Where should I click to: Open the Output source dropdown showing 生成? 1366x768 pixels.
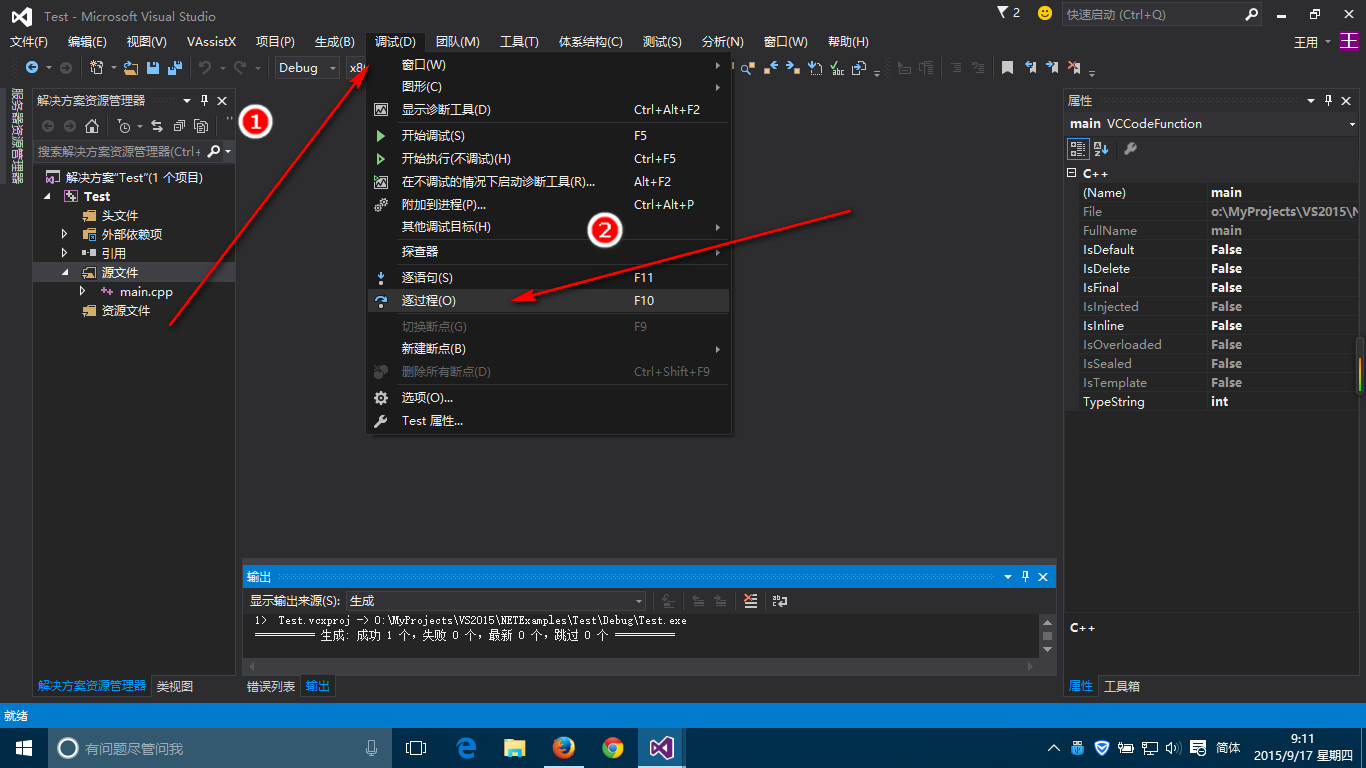(495, 601)
